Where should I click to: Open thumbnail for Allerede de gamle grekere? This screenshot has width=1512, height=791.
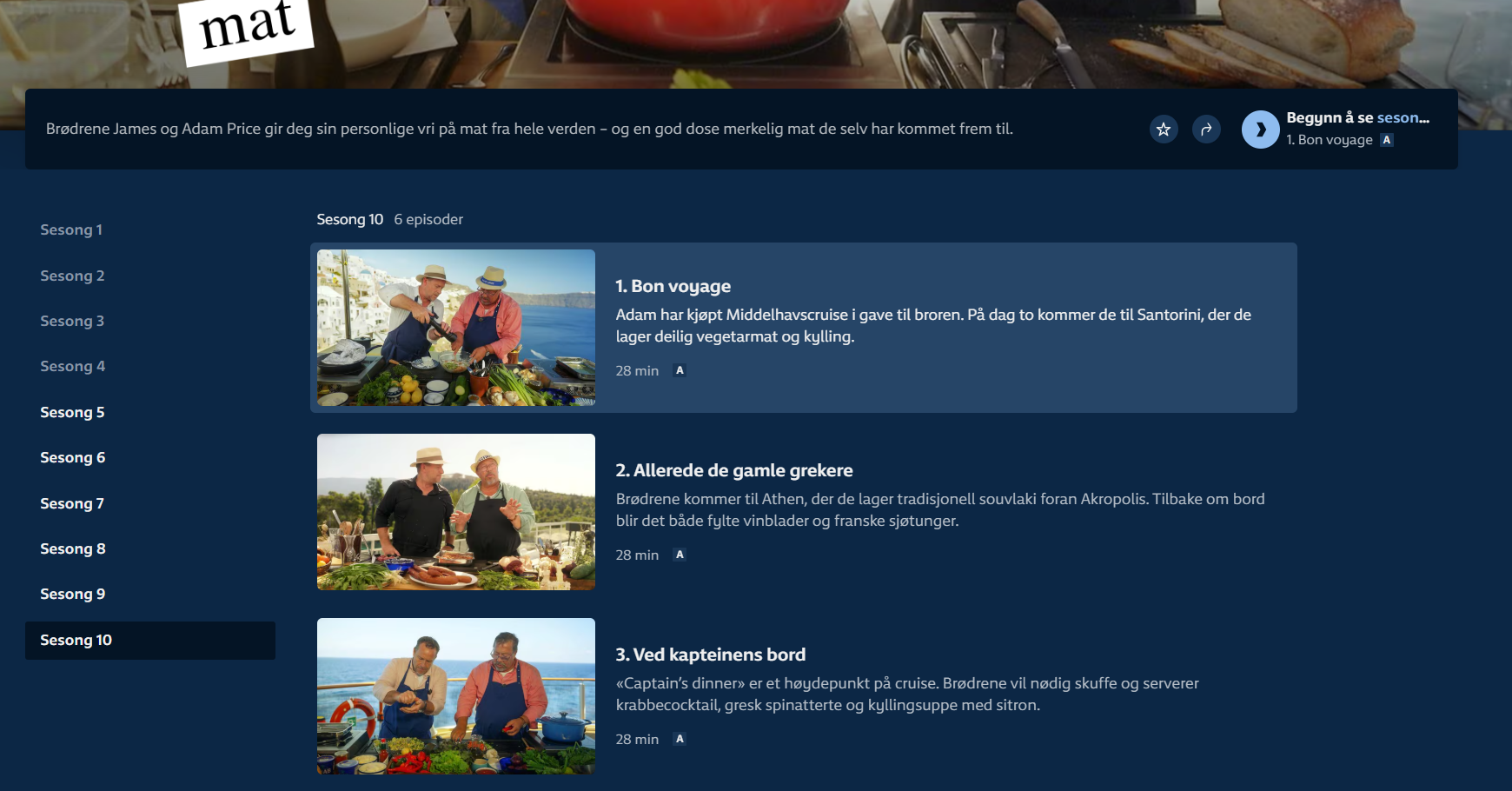(456, 512)
